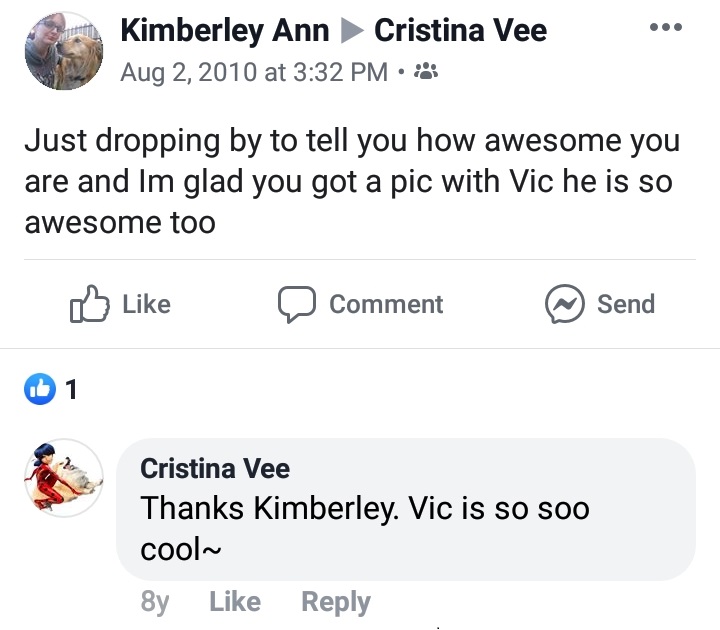Reply to Cristina Vee's comment
This screenshot has height=630, width=720.
(x=336, y=602)
